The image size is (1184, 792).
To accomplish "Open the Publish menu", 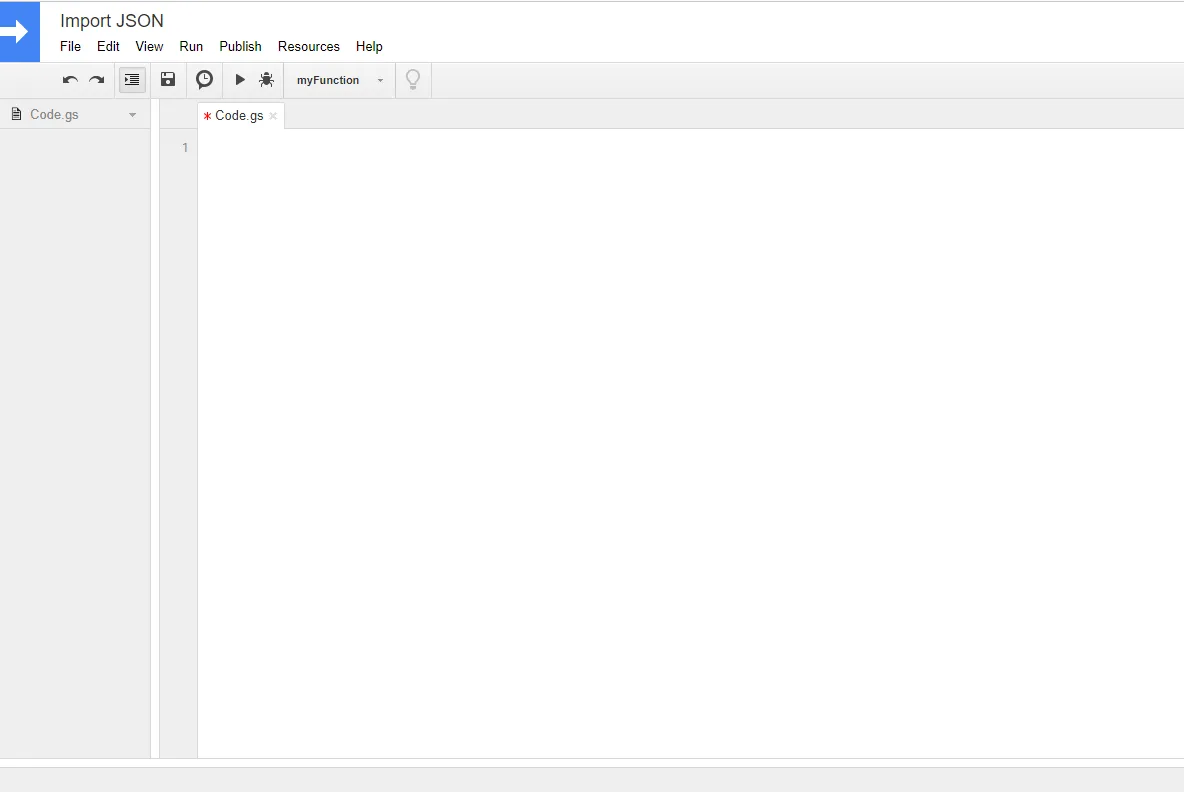I will point(240,46).
